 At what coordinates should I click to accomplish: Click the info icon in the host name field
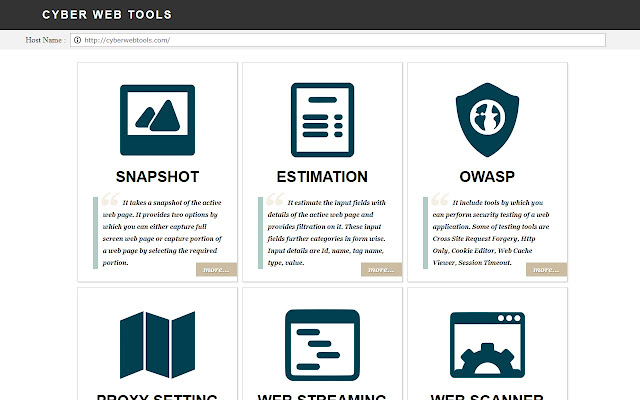pos(77,40)
